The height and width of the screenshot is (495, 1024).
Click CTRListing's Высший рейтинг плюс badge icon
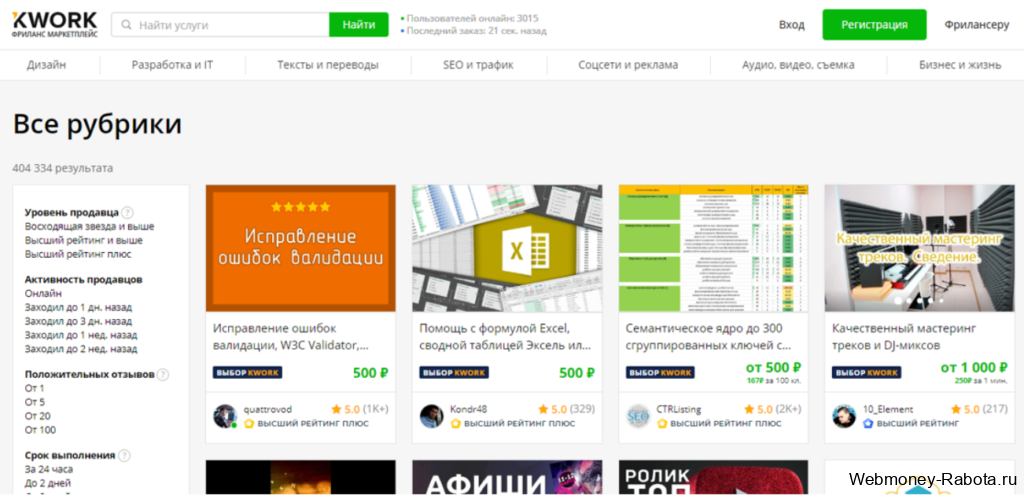662,423
